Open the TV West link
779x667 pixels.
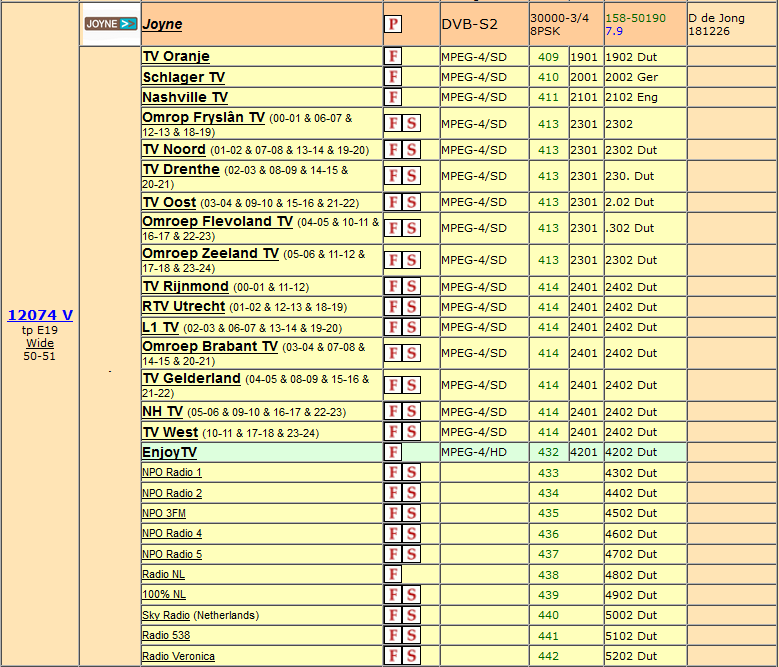[x=170, y=433]
